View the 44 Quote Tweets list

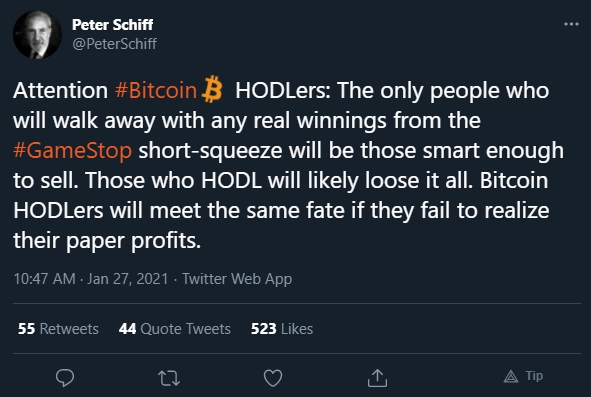coord(175,329)
